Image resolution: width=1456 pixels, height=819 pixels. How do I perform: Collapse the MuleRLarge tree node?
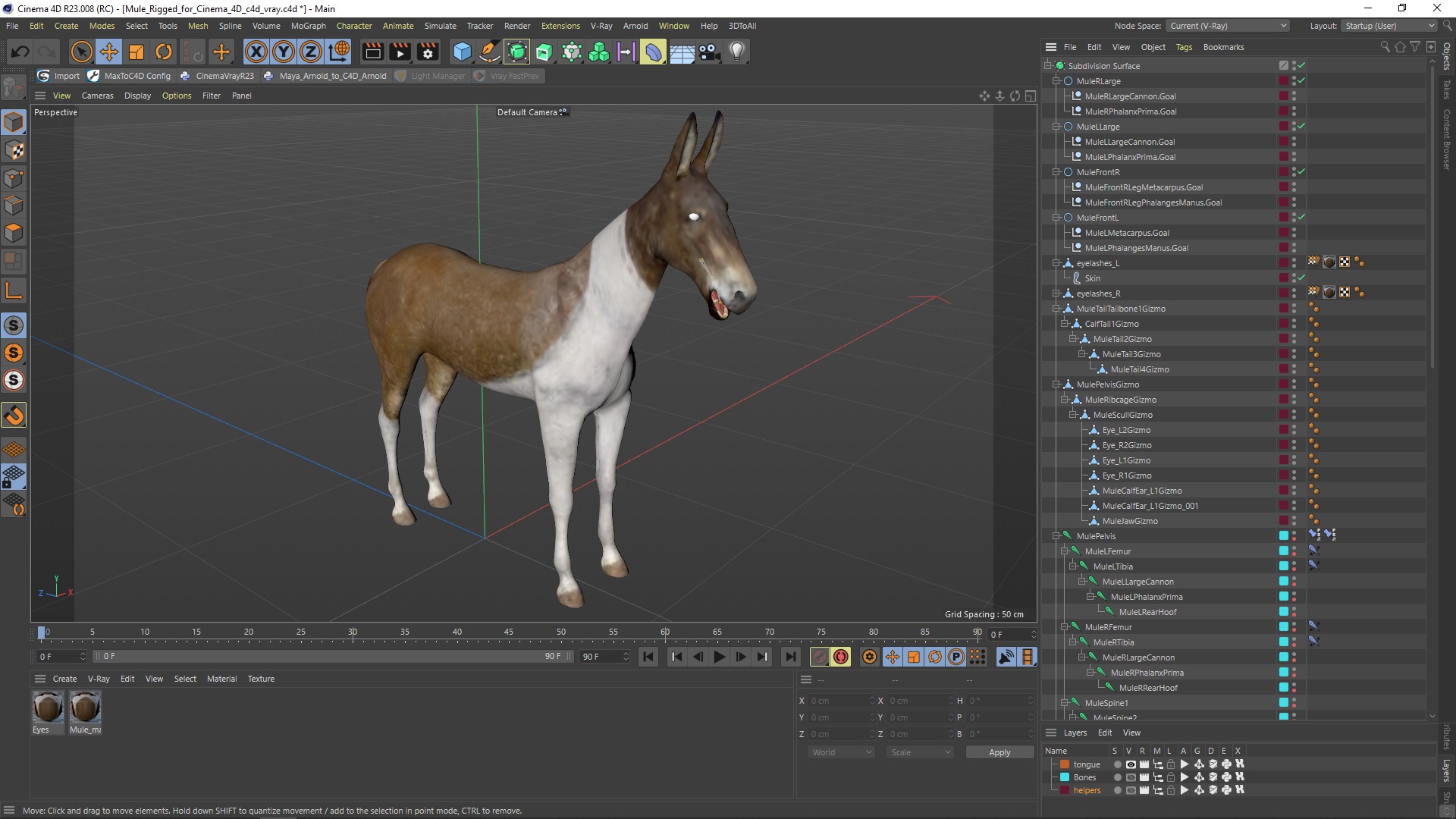[1056, 81]
